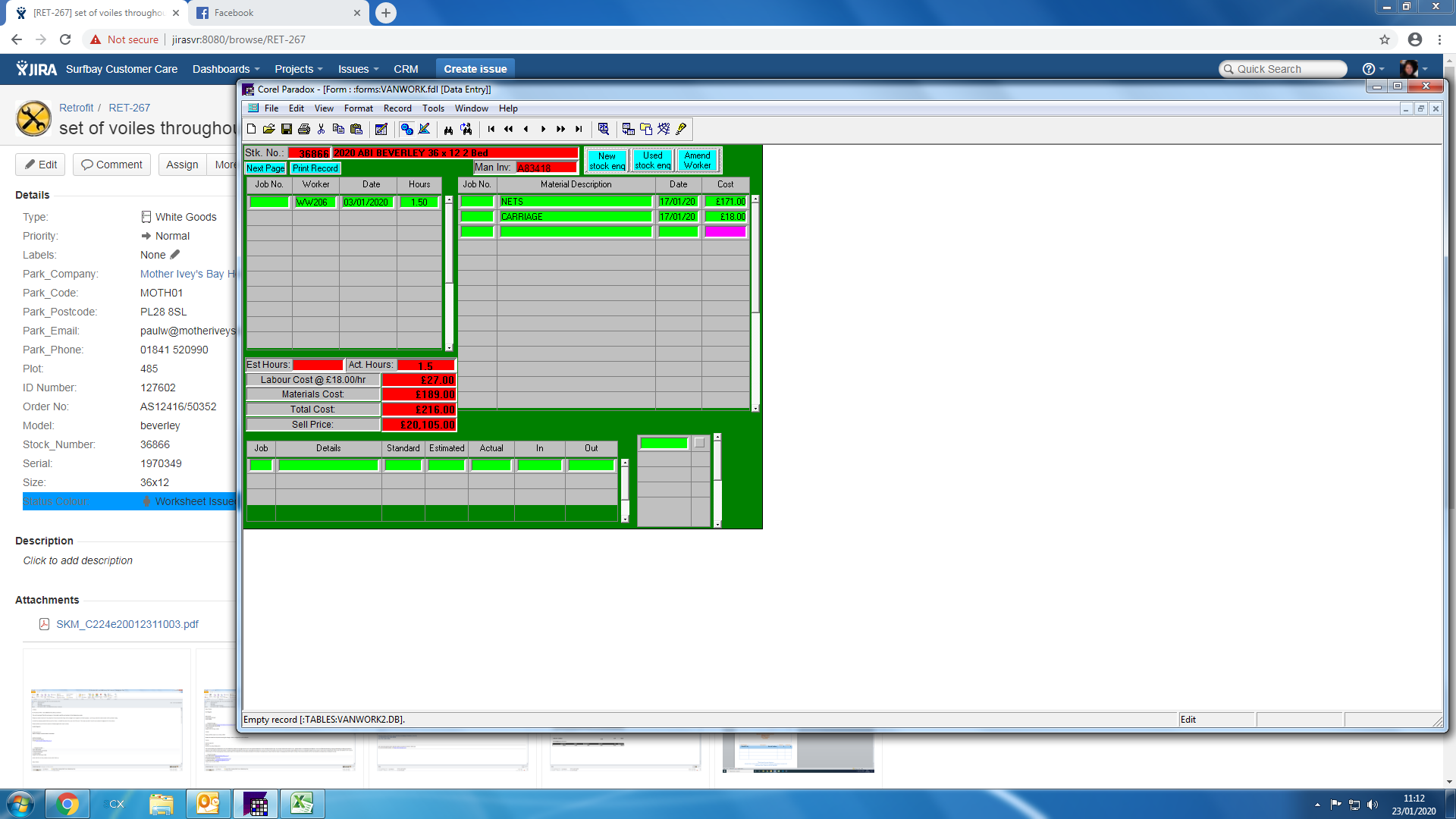Open the Issues dropdown menu
The image size is (1456, 819).
[x=358, y=69]
